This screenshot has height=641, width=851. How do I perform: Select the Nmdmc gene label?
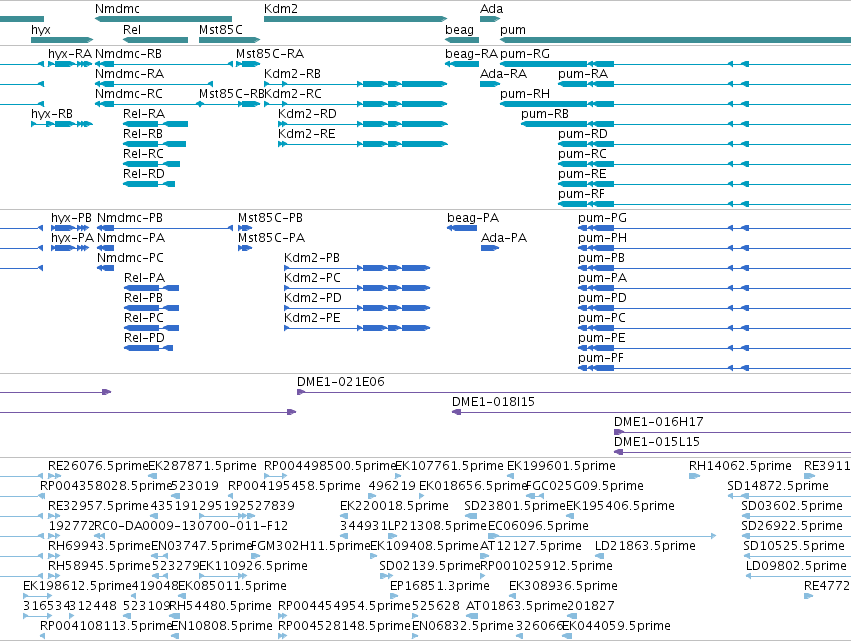(x=117, y=9)
